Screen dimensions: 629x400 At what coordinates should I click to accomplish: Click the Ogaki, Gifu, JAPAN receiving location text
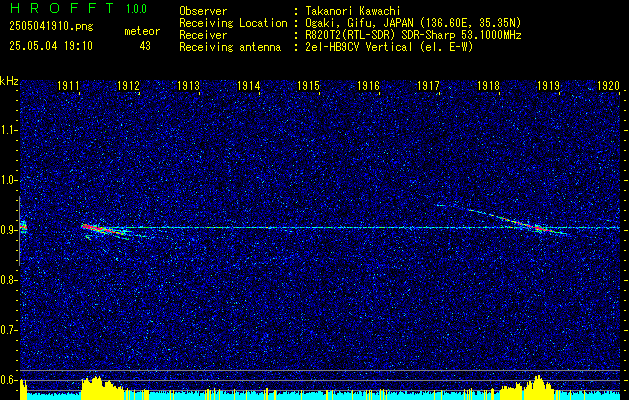412,23
